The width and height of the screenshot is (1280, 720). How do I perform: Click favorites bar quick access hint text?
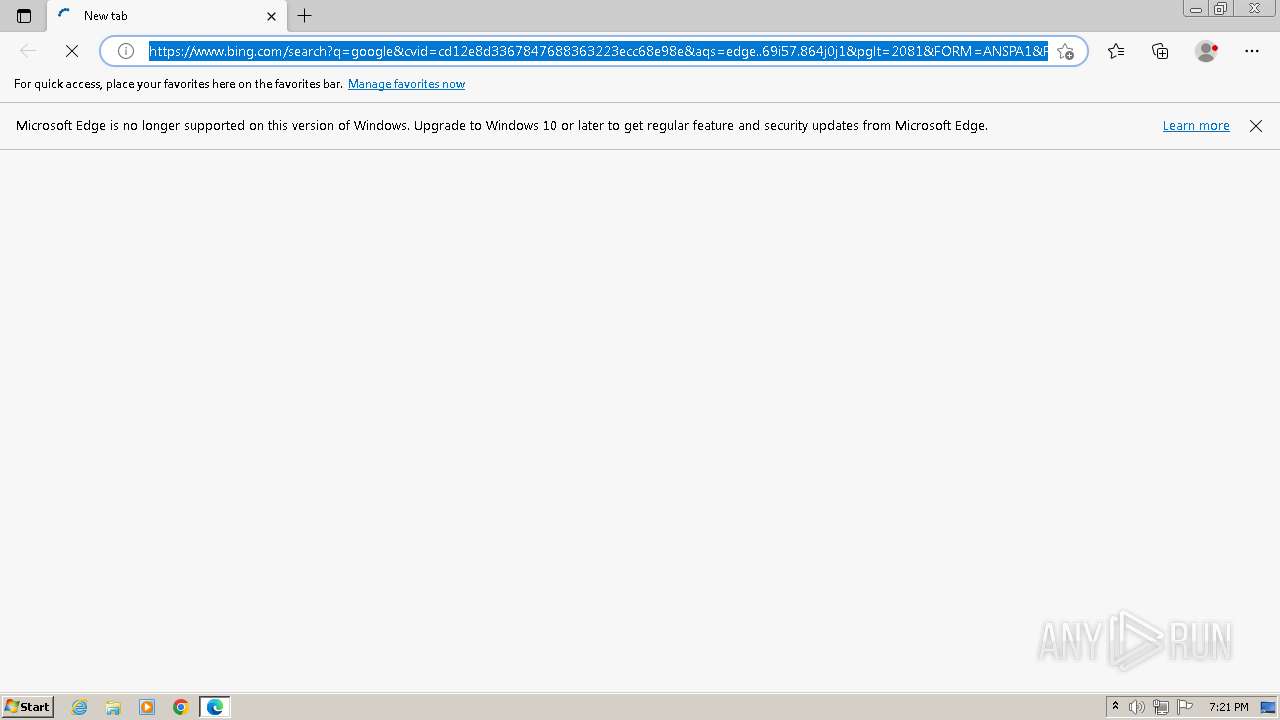click(x=178, y=84)
